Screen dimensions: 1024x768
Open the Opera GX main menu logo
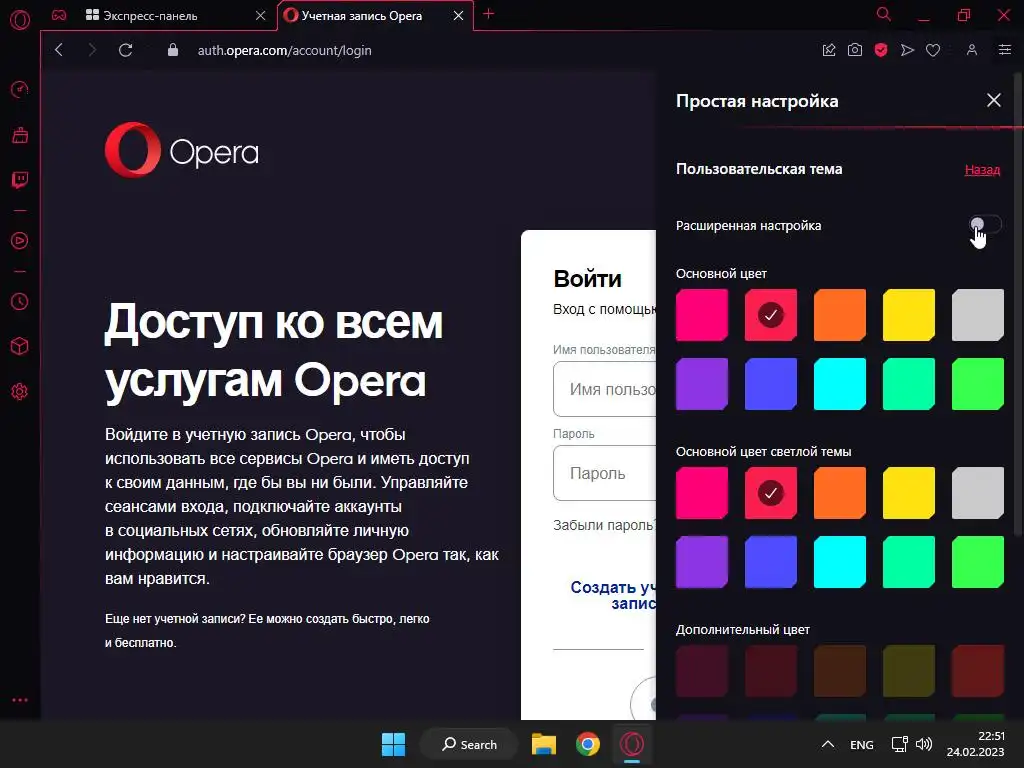click(20, 20)
